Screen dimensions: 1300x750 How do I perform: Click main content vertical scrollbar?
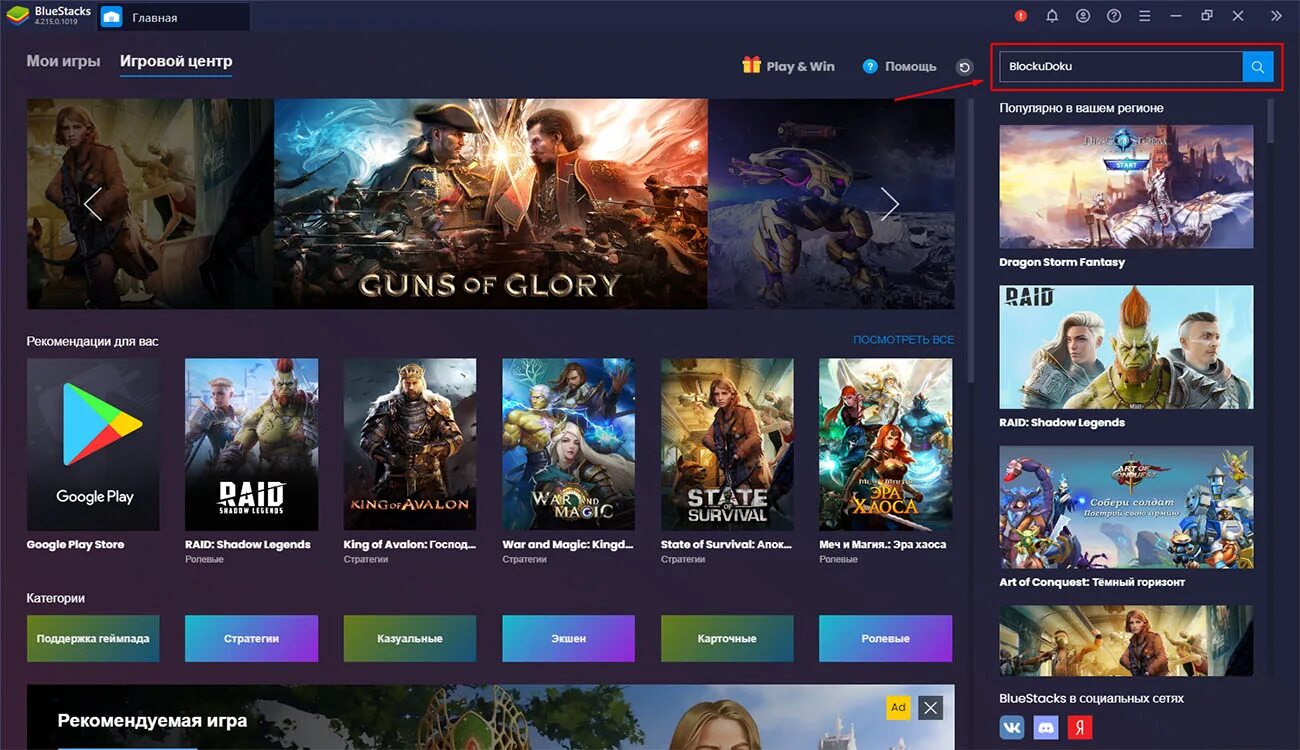(971, 240)
